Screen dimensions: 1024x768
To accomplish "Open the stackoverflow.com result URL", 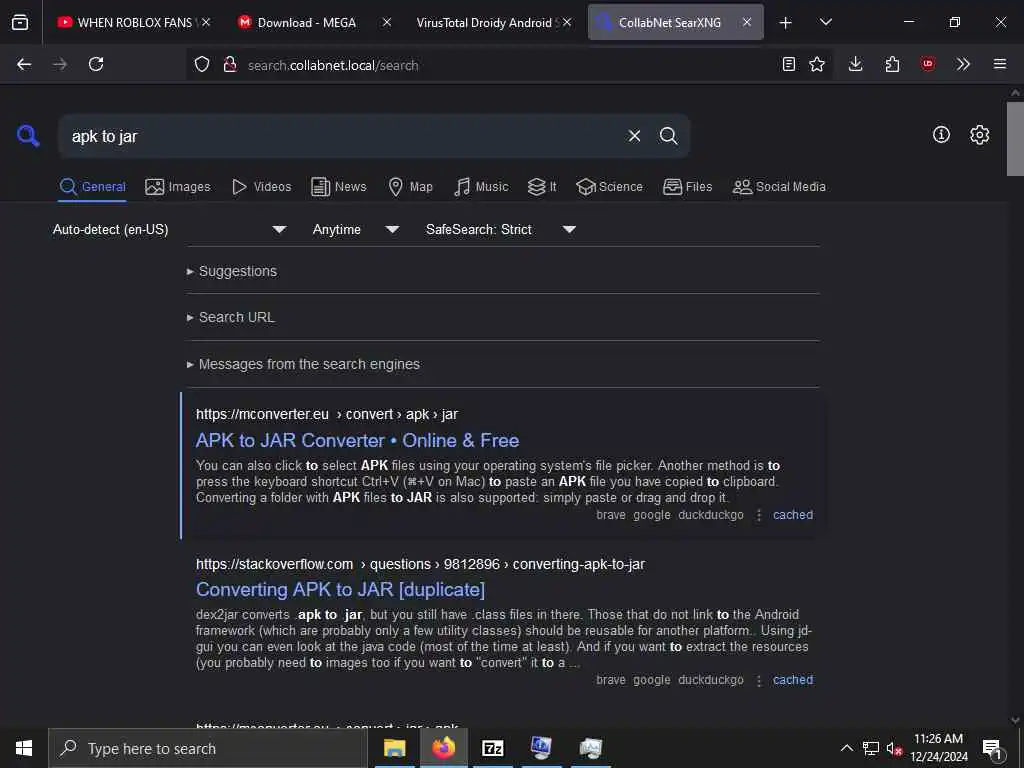I will pyautogui.click(x=420, y=564).
